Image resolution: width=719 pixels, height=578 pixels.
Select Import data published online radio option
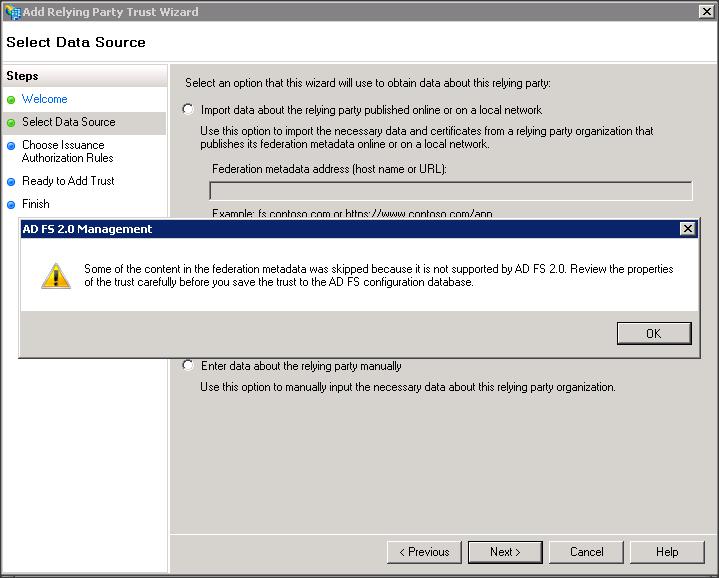pos(188,109)
